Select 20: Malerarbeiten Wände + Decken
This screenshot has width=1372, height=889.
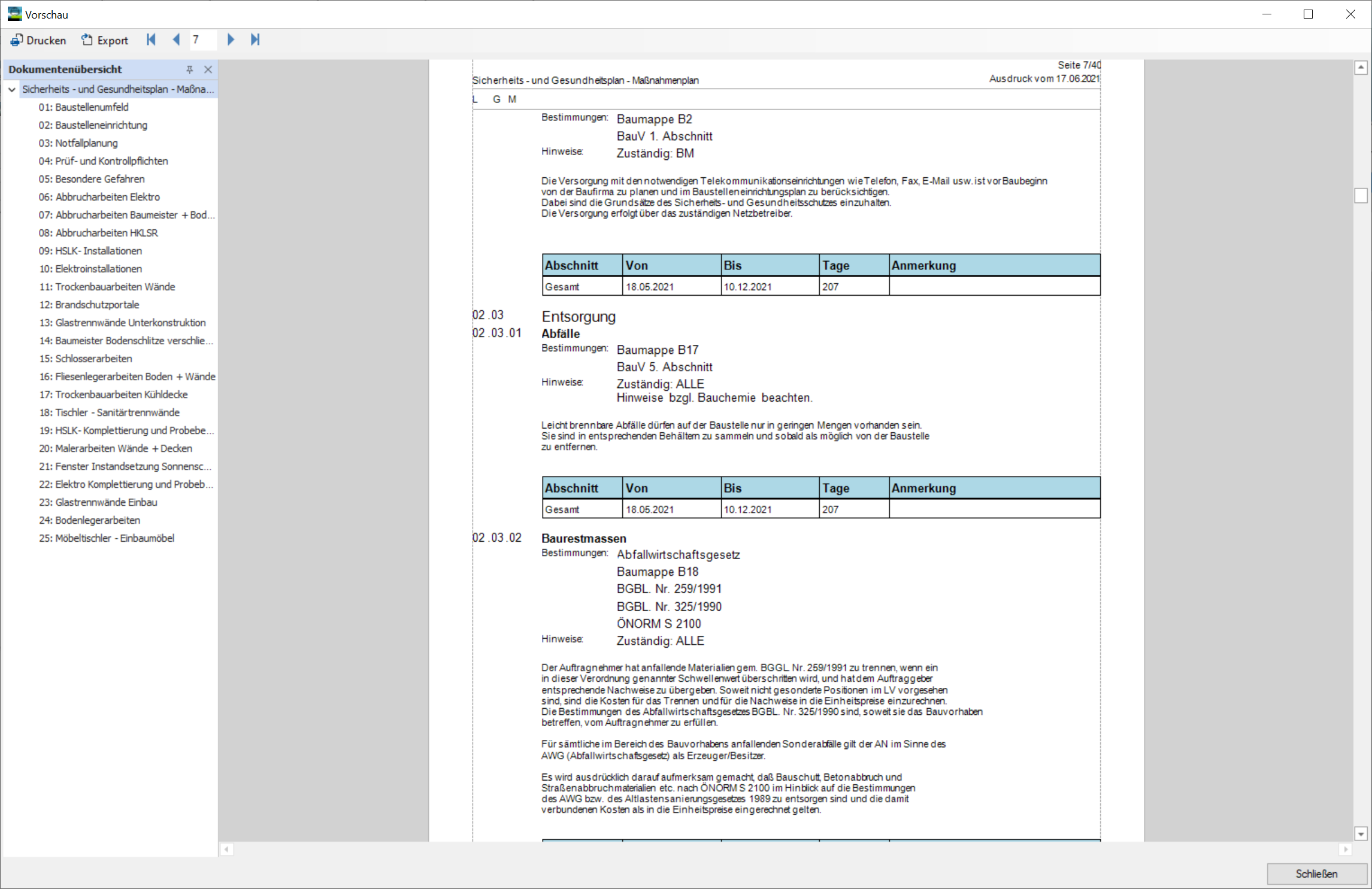pyautogui.click(x=116, y=448)
